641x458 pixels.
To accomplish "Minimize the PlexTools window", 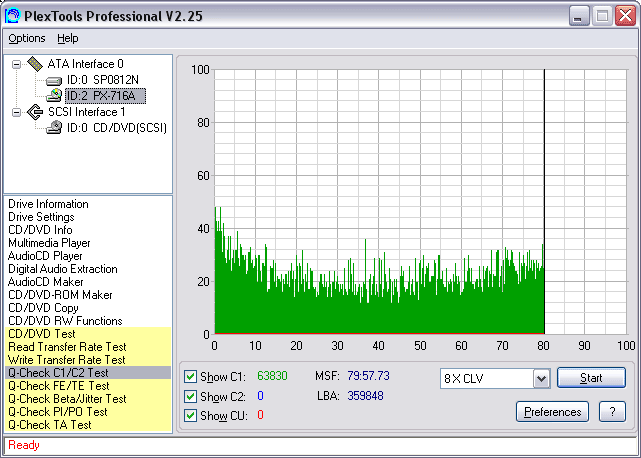I will [578, 16].
